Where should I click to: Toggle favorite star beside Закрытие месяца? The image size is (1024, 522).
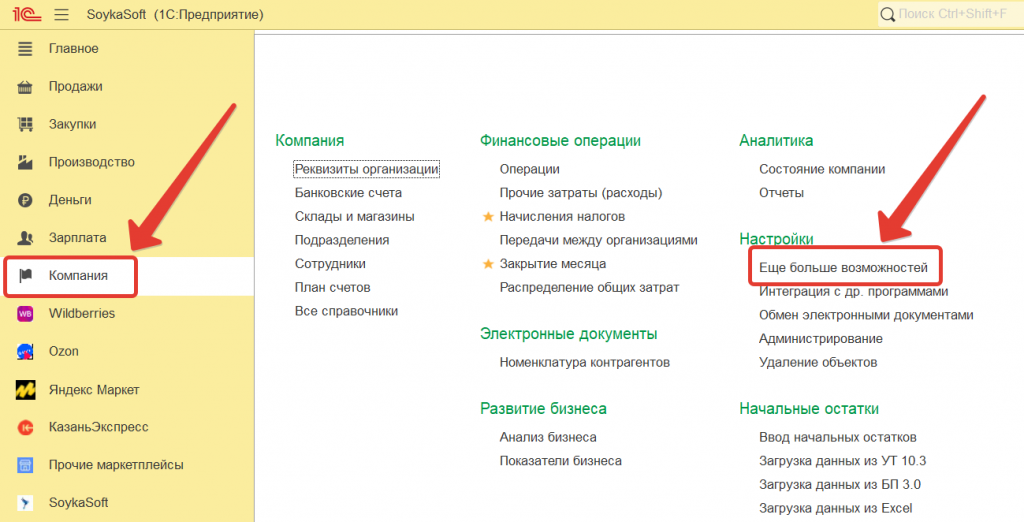(x=488, y=264)
